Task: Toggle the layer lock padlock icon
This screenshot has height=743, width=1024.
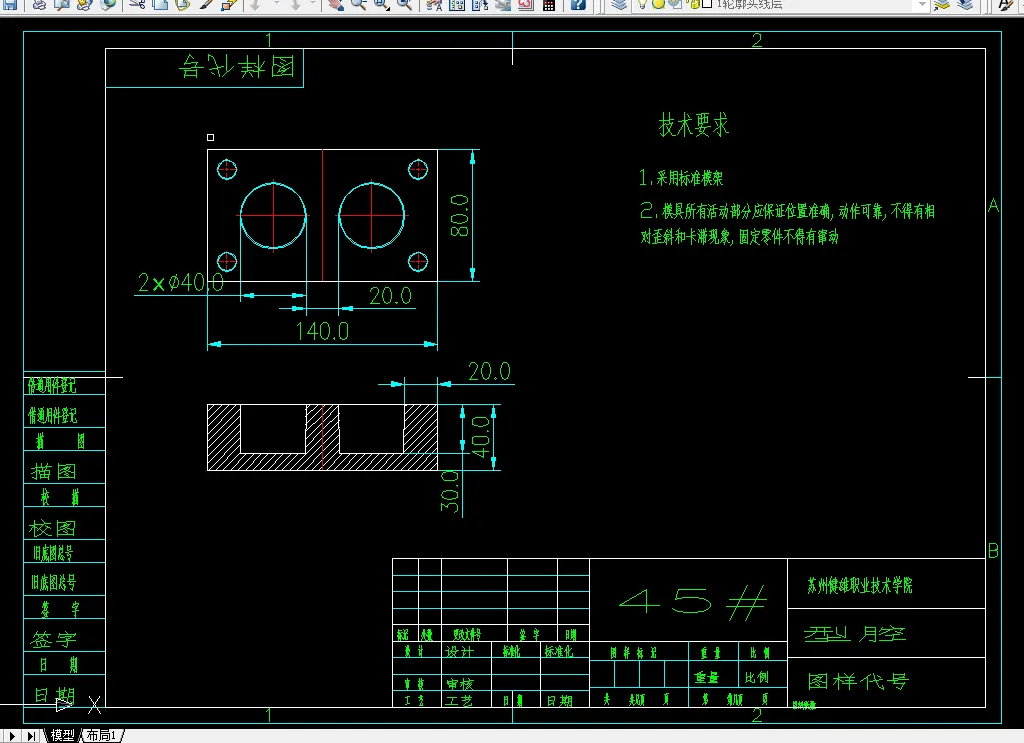Action: [x=694, y=4]
